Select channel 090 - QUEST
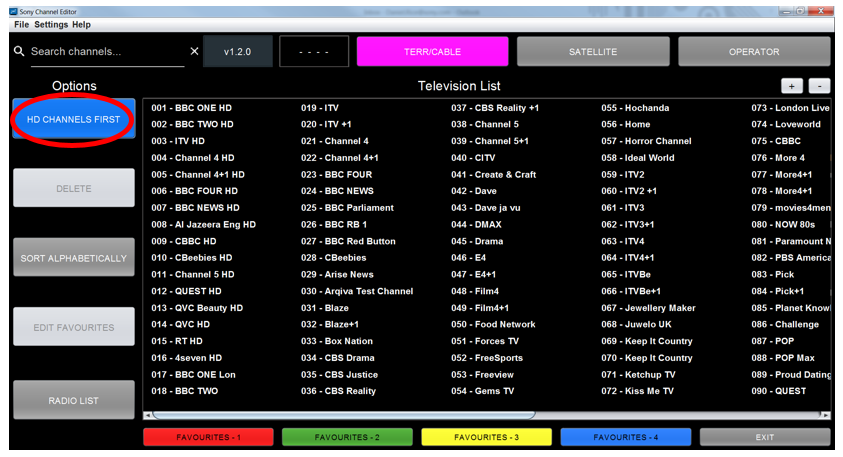The height and width of the screenshot is (457, 843). click(778, 391)
